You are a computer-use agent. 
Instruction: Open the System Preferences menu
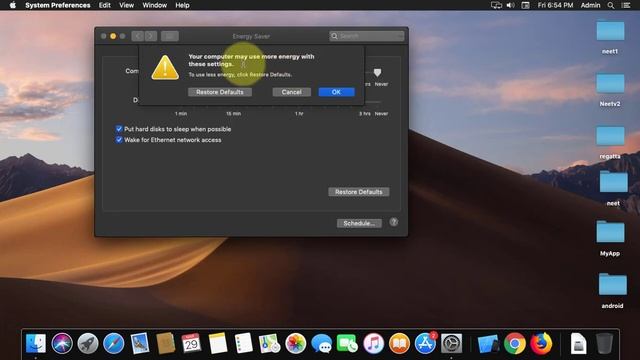58,5
